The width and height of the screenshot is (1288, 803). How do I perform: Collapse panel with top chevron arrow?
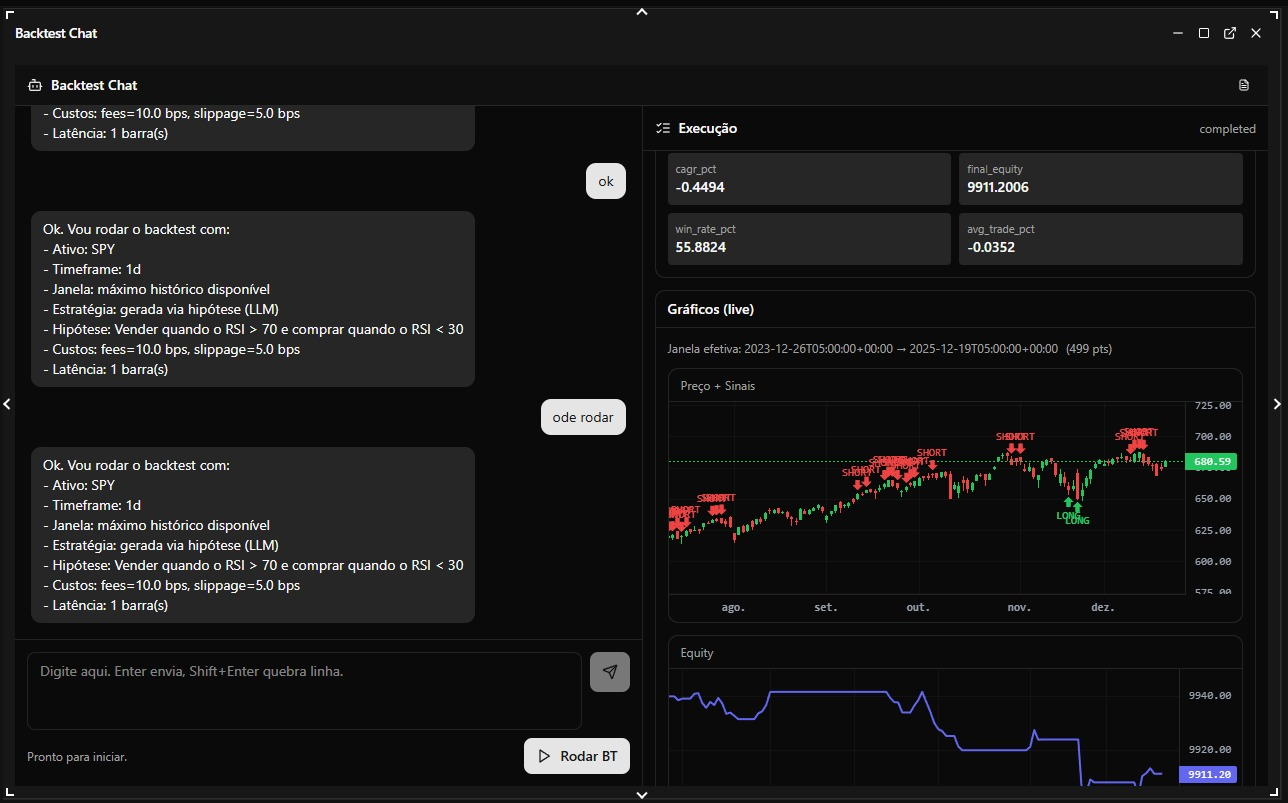(x=643, y=12)
